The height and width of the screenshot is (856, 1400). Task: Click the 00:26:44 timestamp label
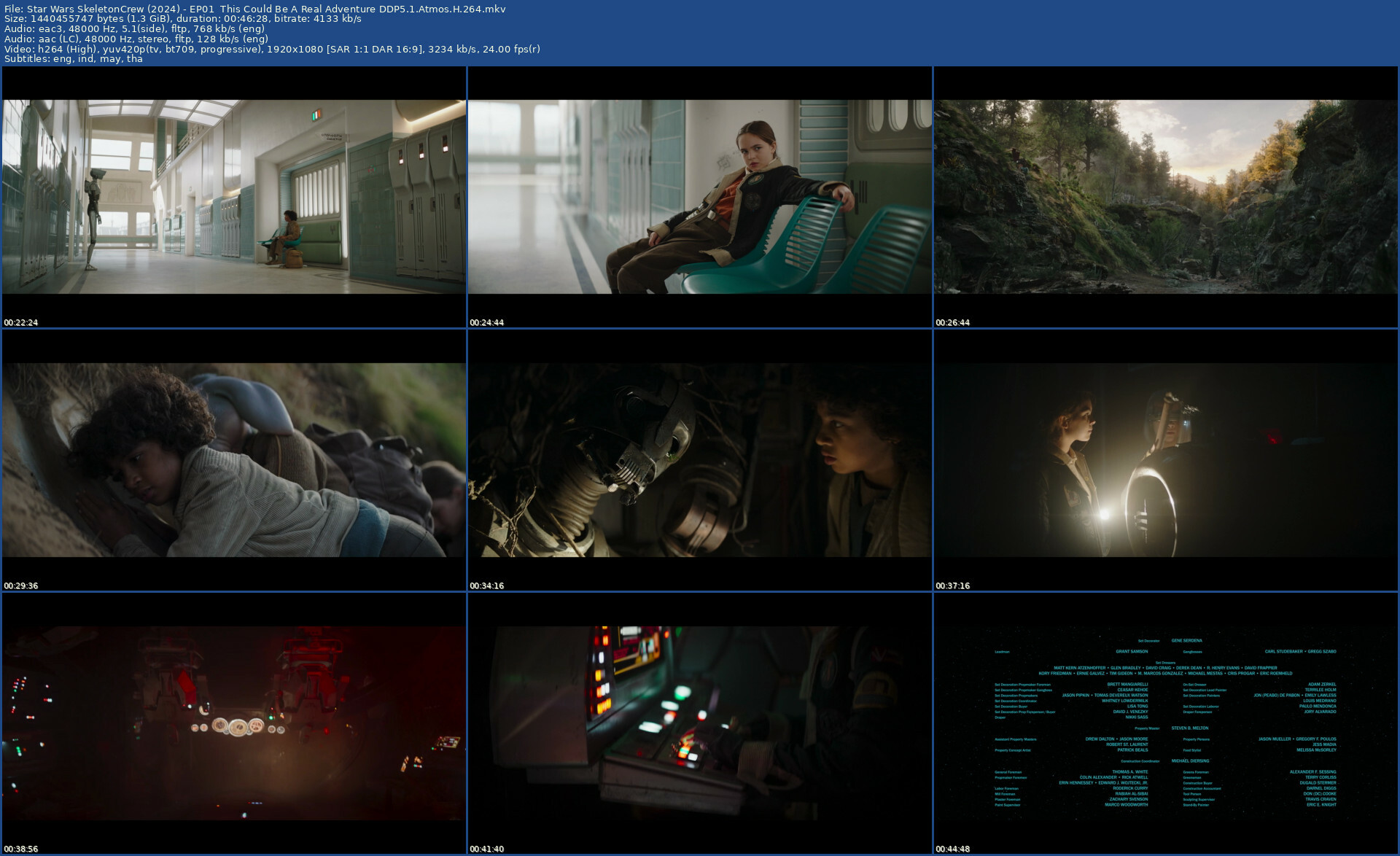pos(953,322)
